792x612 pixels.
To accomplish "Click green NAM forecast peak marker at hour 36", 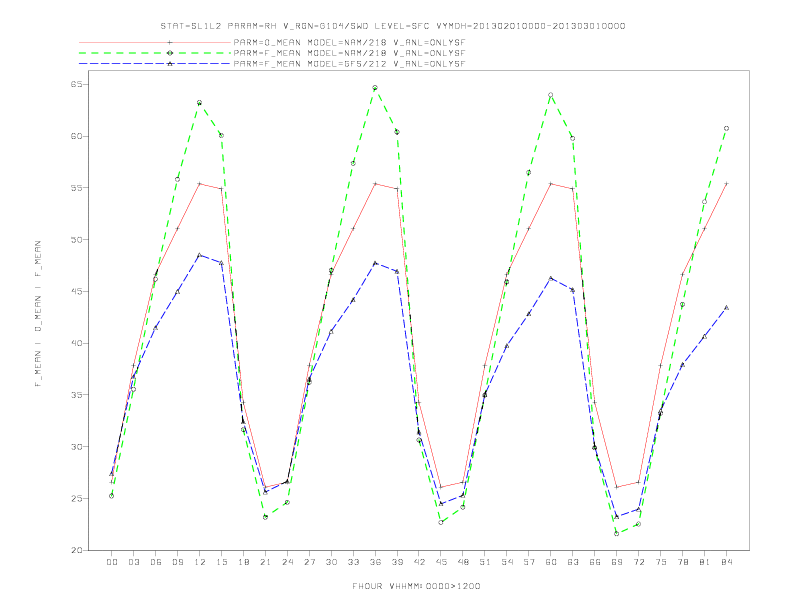I will click(x=375, y=88).
